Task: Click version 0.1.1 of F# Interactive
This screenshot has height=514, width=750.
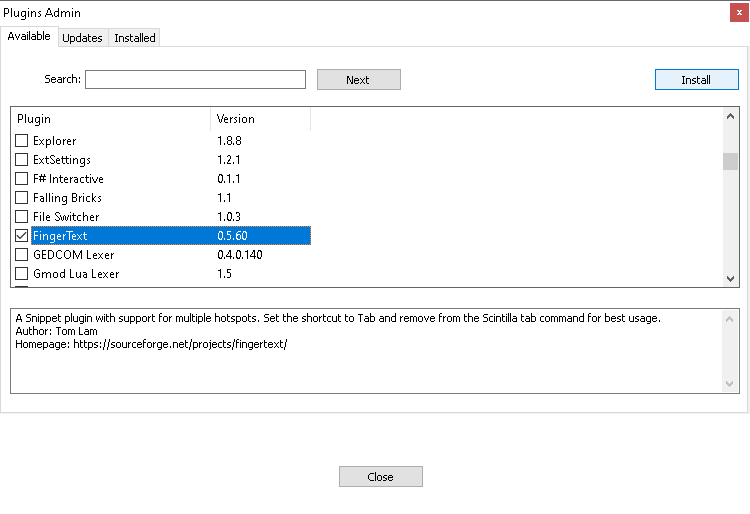Action: 229,179
